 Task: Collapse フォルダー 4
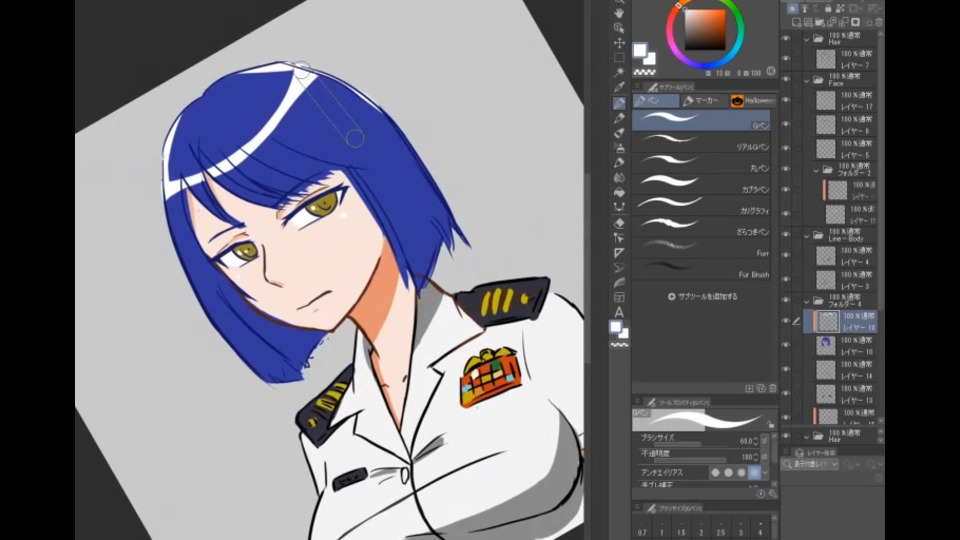(x=806, y=301)
